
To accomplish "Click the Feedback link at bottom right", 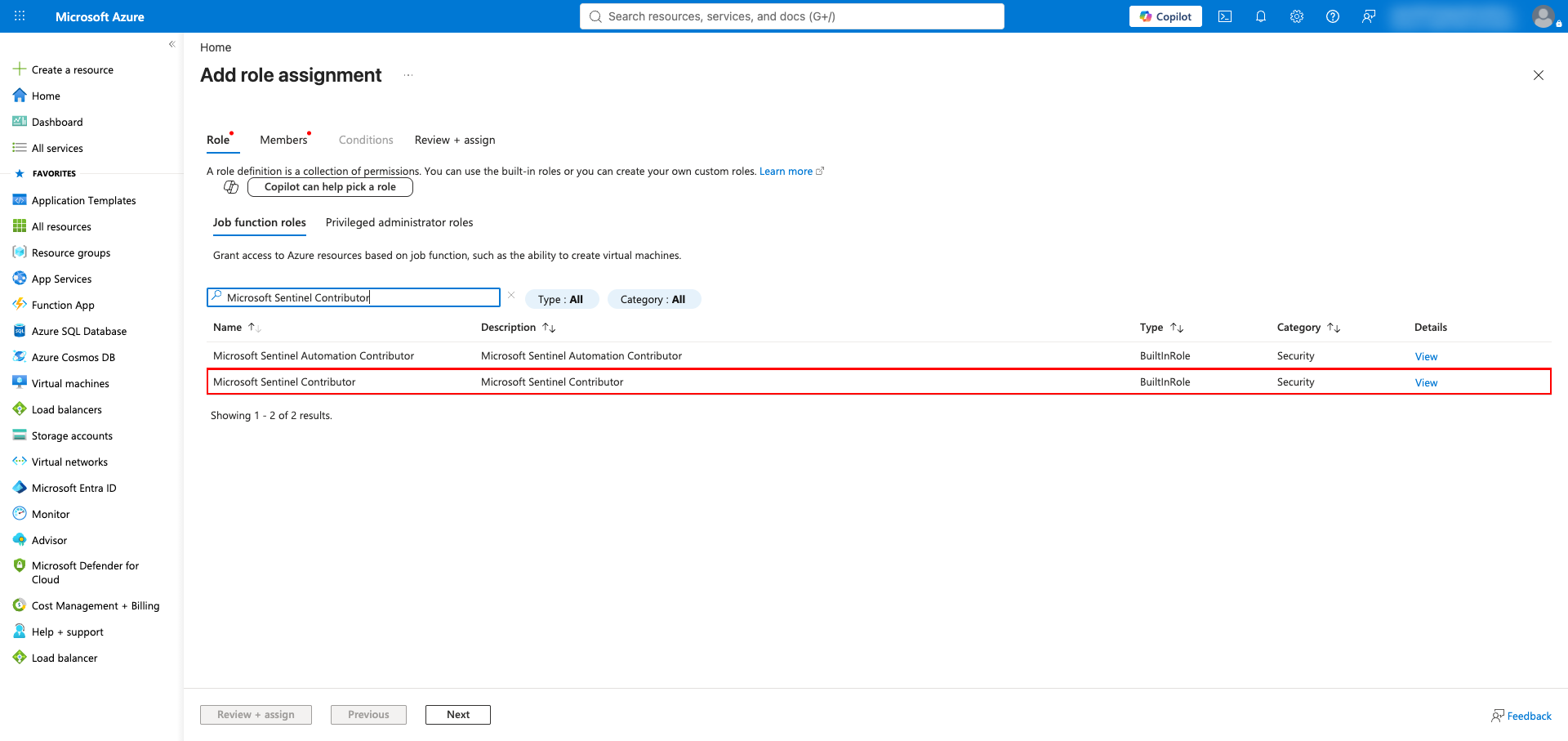I will [x=1521, y=716].
